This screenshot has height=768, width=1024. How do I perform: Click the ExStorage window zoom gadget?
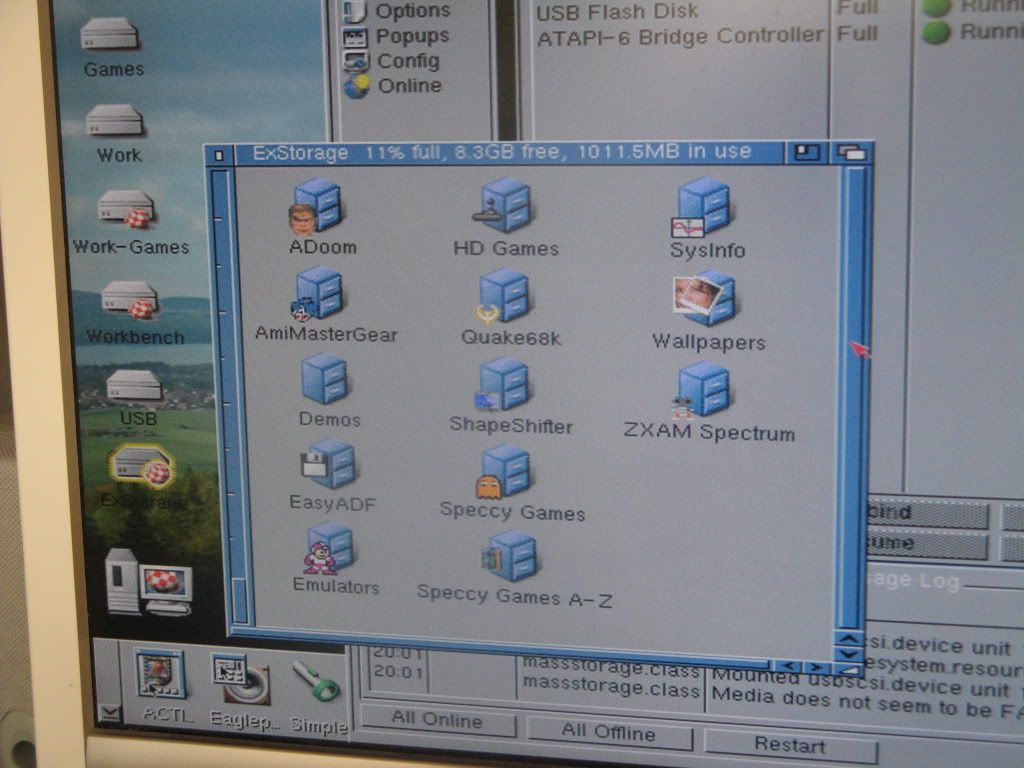[807, 153]
